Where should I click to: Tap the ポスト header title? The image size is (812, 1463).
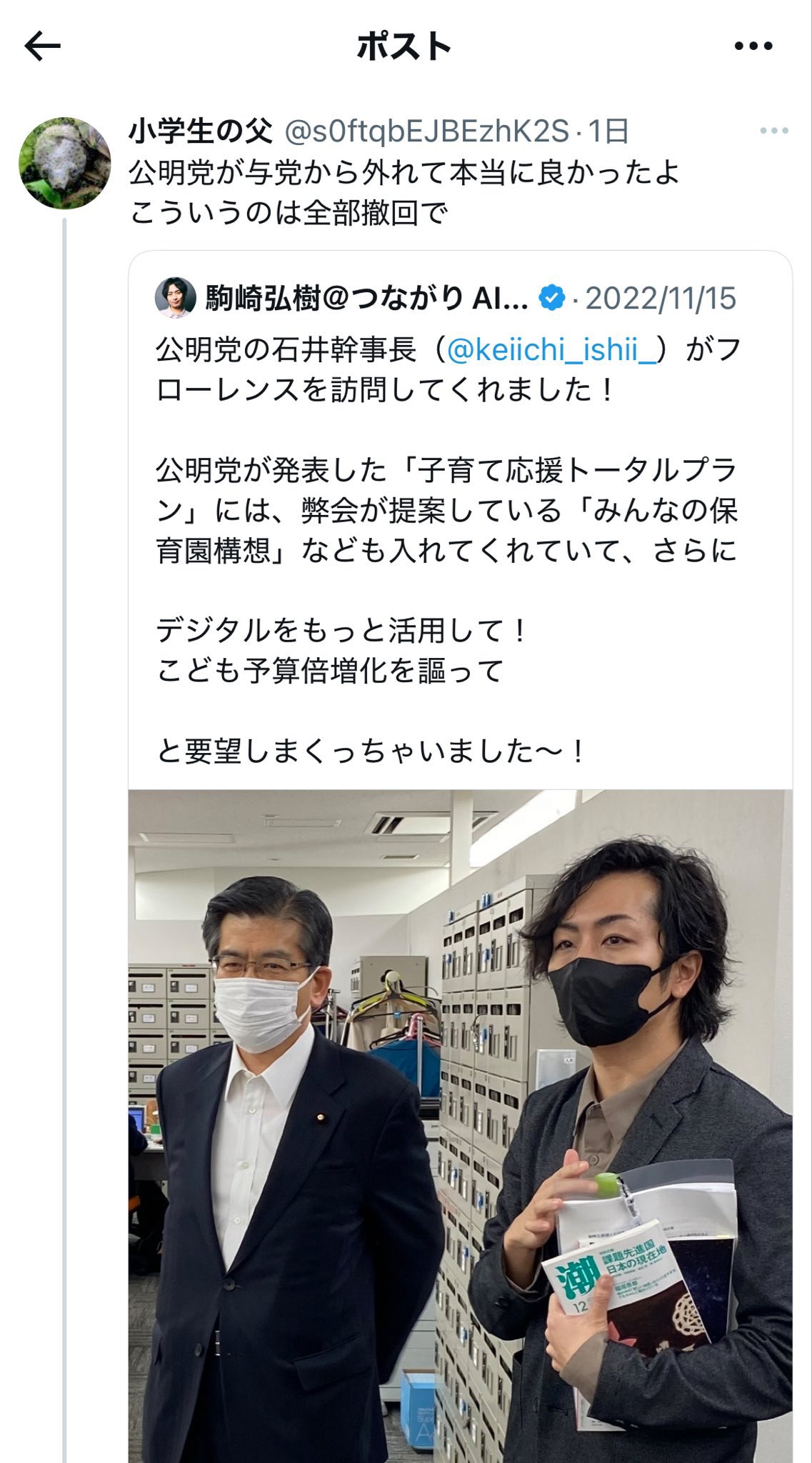pos(404,47)
